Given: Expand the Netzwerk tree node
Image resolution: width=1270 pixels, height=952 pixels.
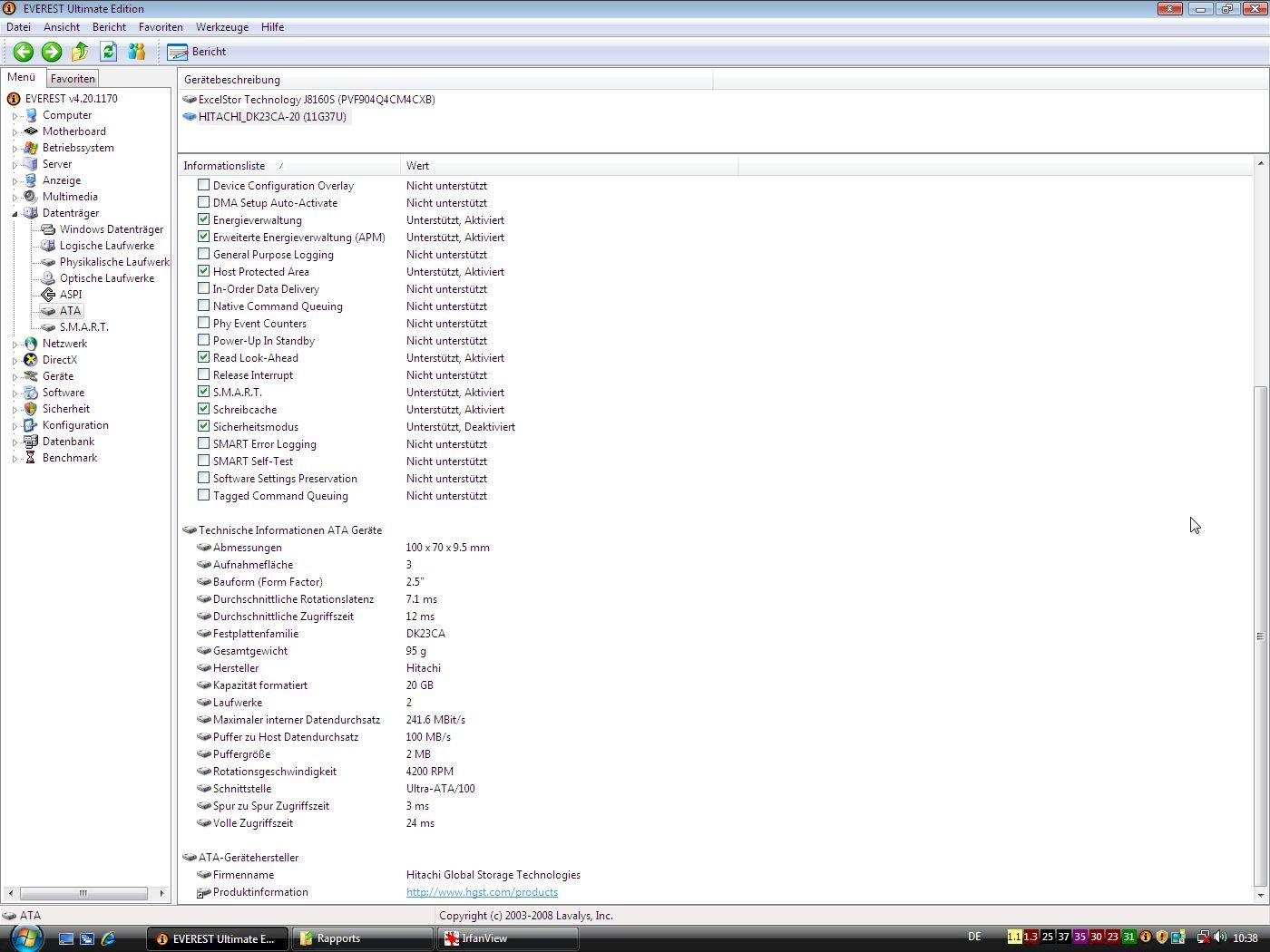Looking at the screenshot, I should click(x=15, y=345).
